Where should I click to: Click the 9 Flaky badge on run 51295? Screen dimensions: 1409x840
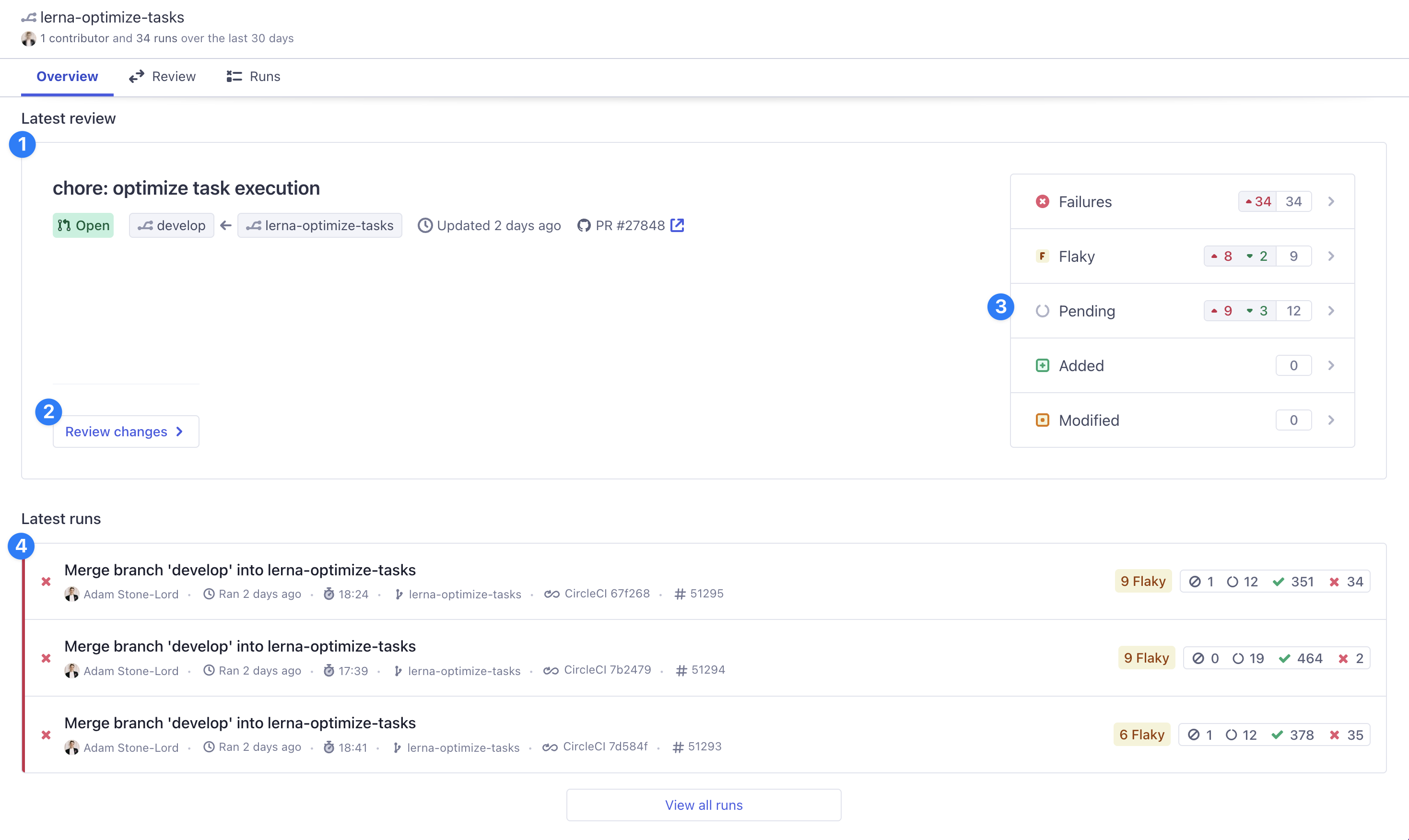point(1143,581)
